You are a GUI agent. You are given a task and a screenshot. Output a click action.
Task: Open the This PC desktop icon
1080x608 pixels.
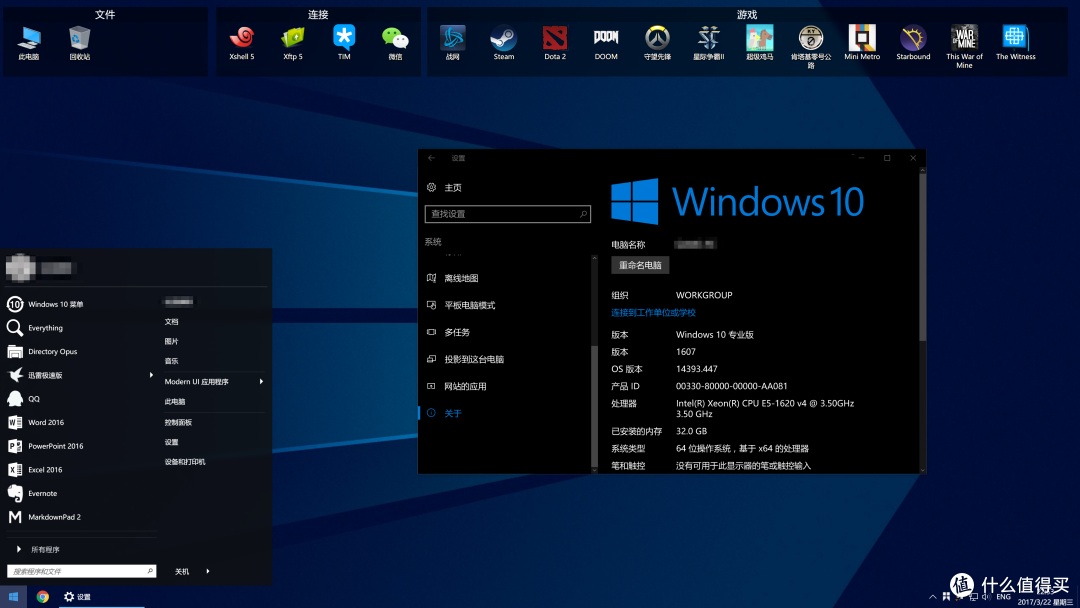coord(29,43)
